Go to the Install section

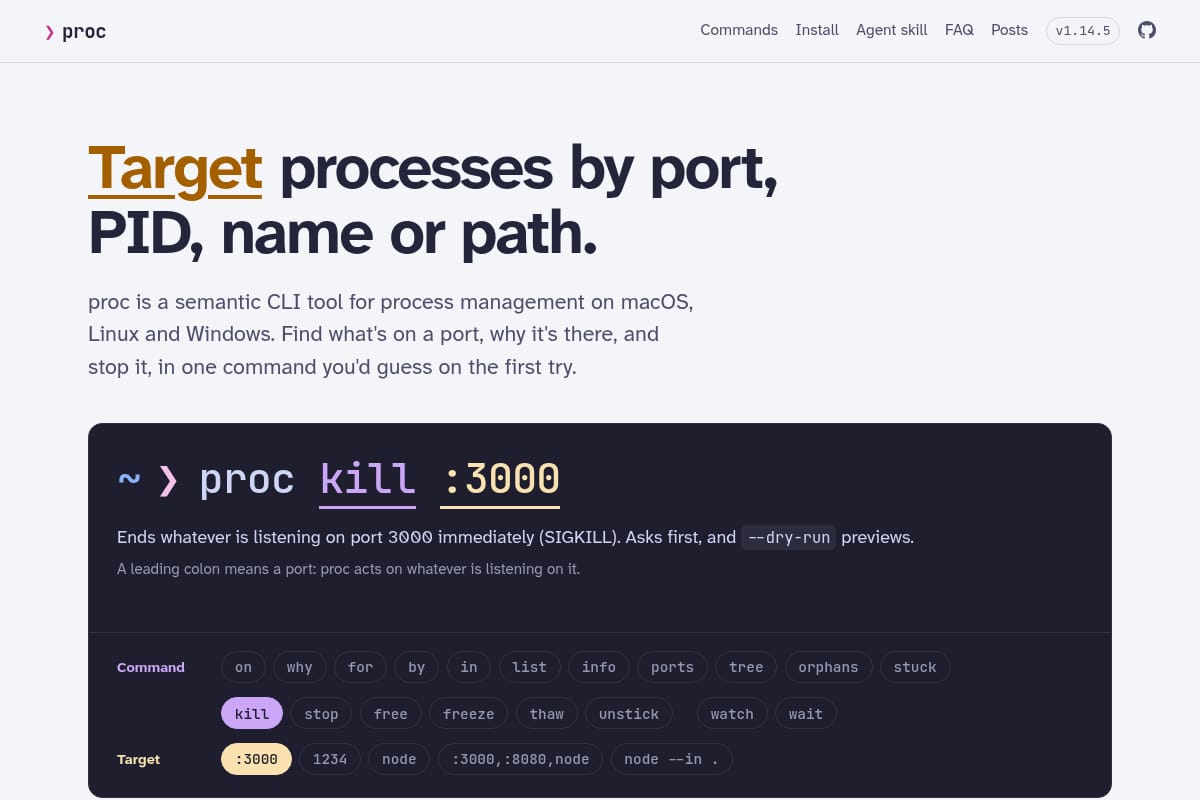point(817,30)
